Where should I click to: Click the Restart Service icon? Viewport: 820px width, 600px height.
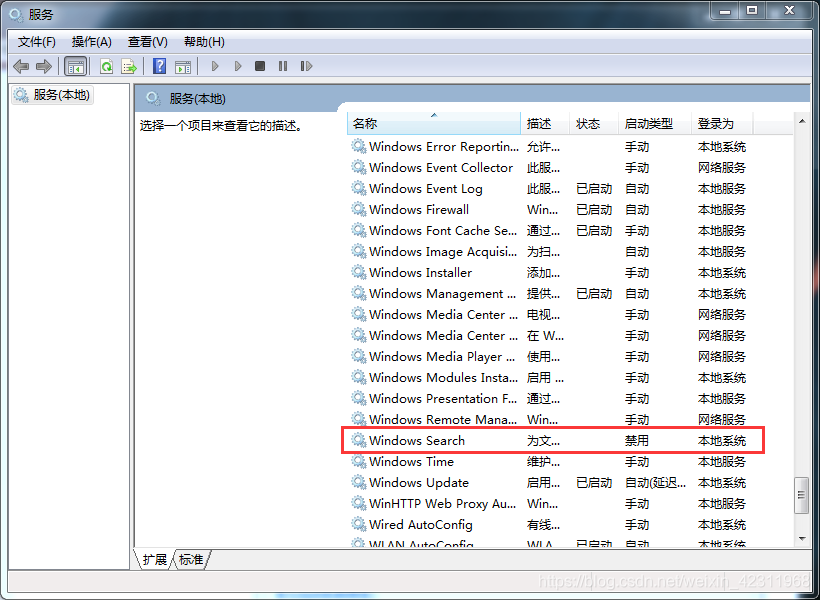pyautogui.click(x=306, y=66)
